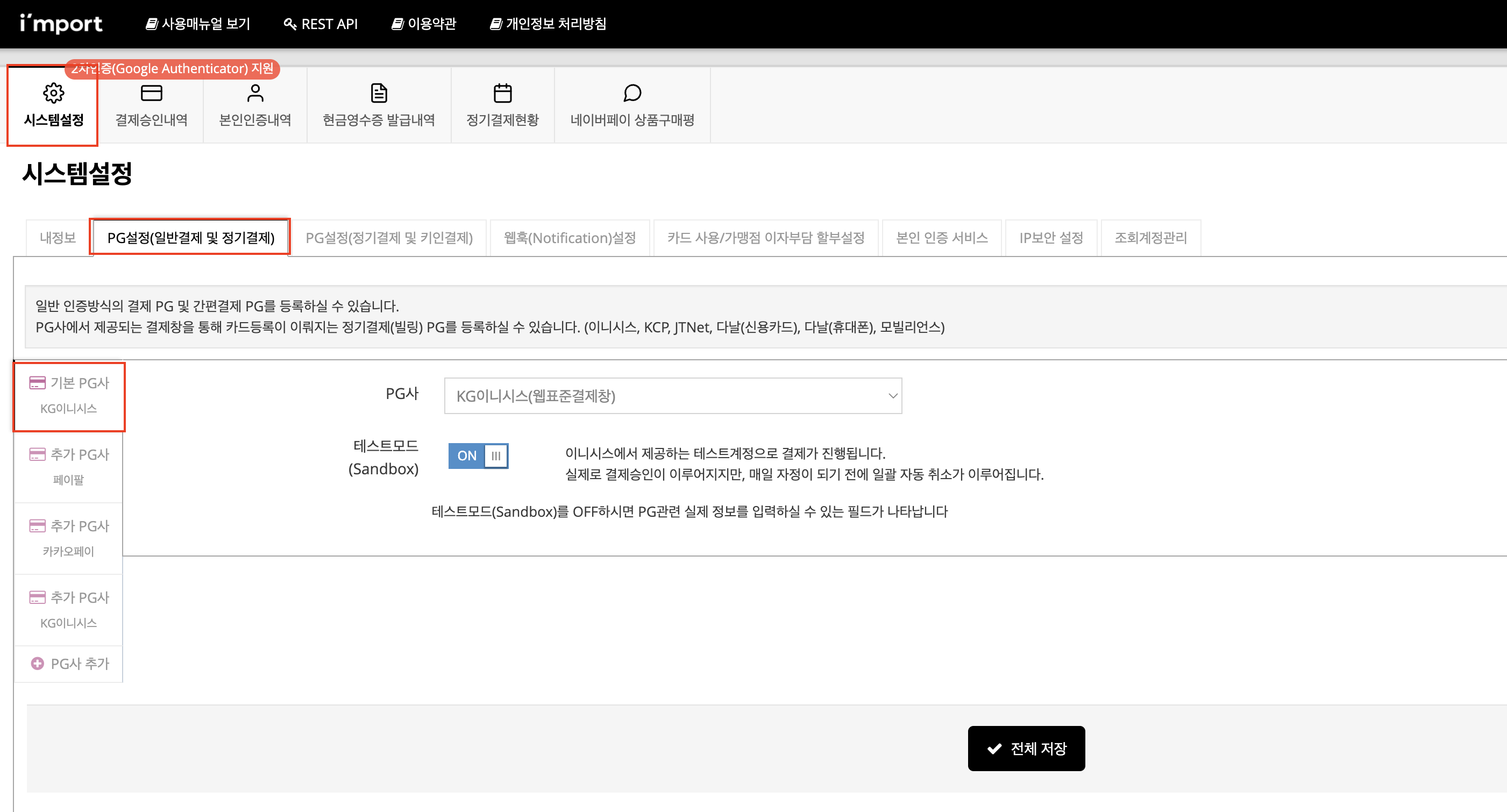Click the book icon next to 이용약관

click(398, 24)
